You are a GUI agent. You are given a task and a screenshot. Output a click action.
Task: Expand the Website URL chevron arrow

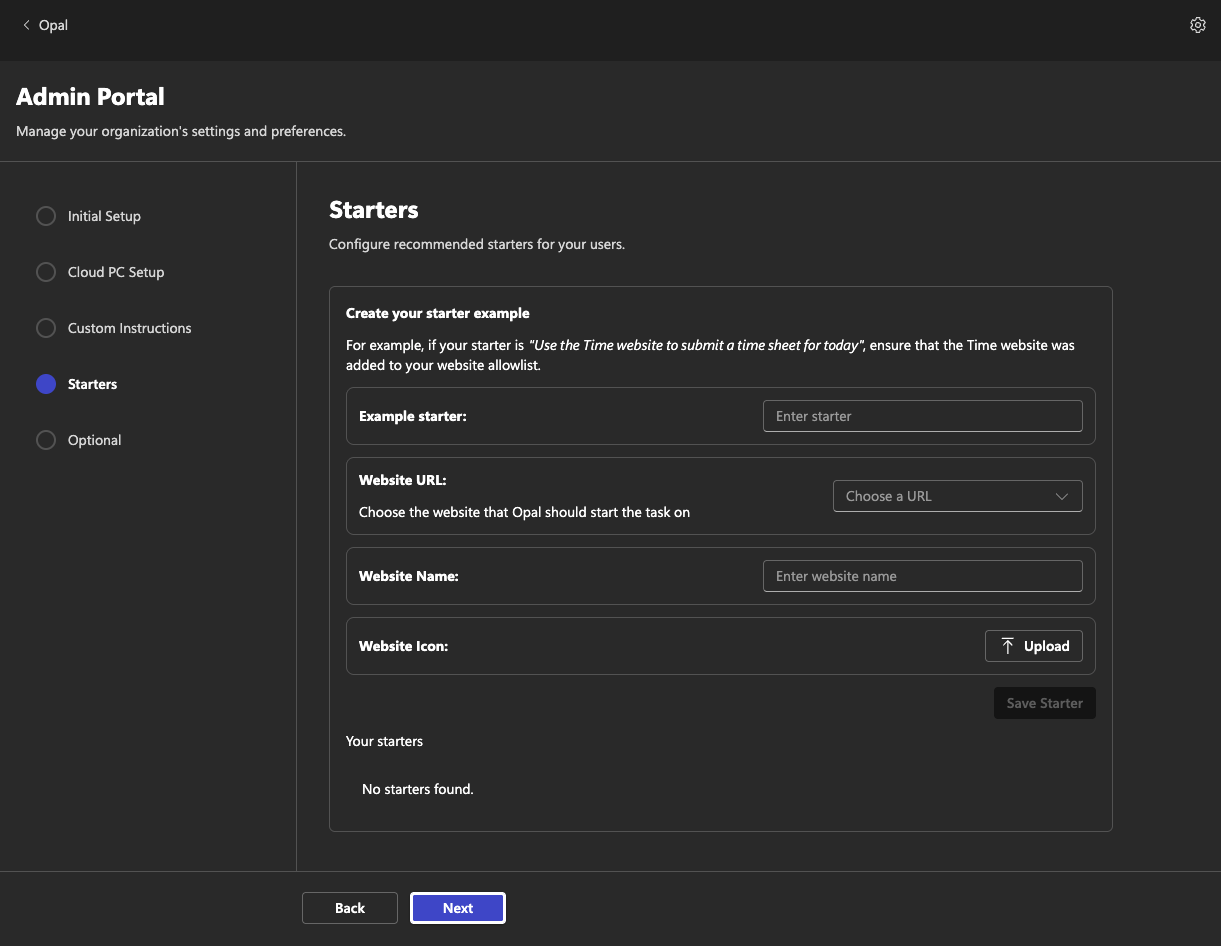pyautogui.click(x=1062, y=496)
